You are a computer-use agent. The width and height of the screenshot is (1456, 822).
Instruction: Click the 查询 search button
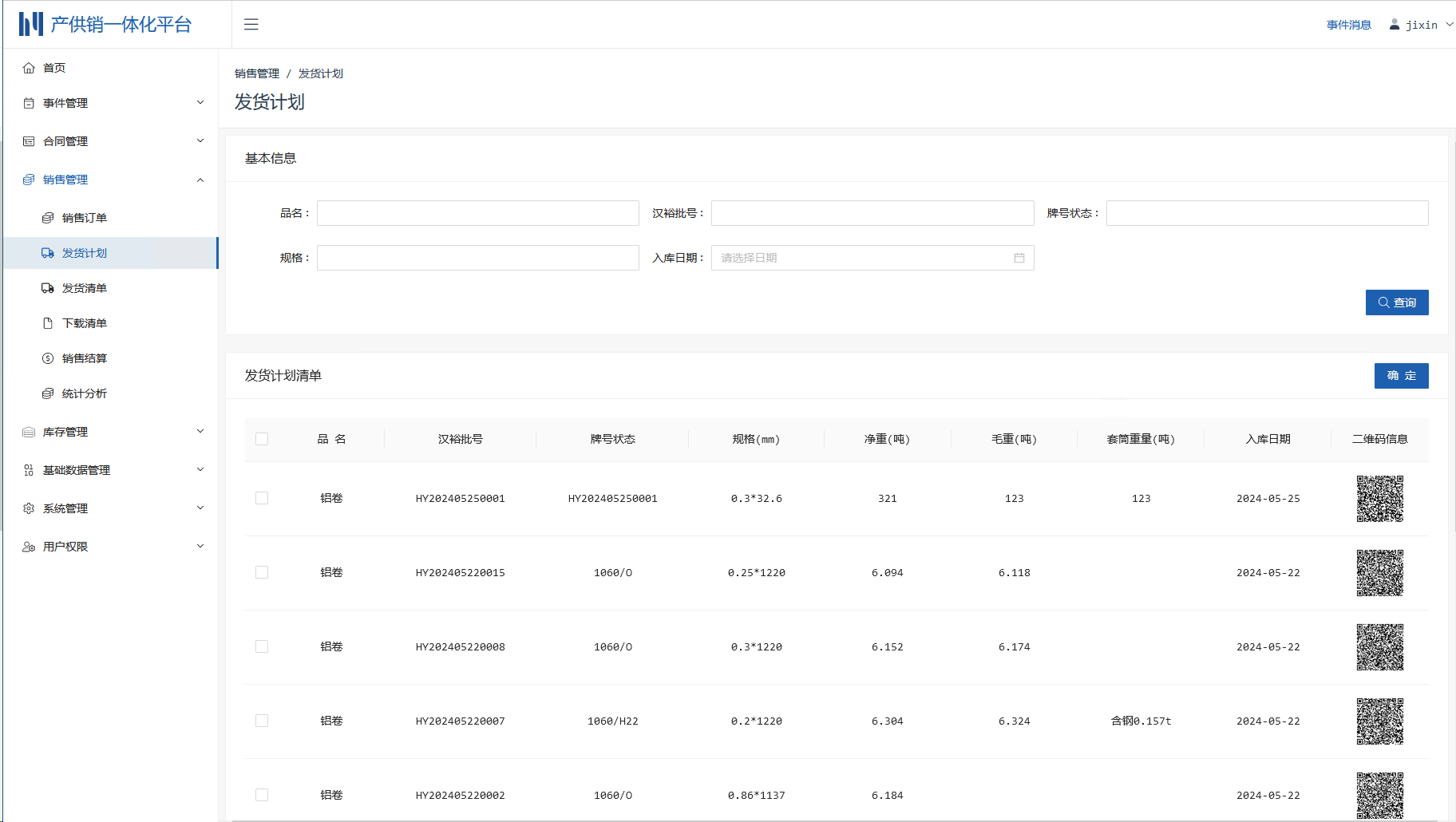click(x=1396, y=302)
